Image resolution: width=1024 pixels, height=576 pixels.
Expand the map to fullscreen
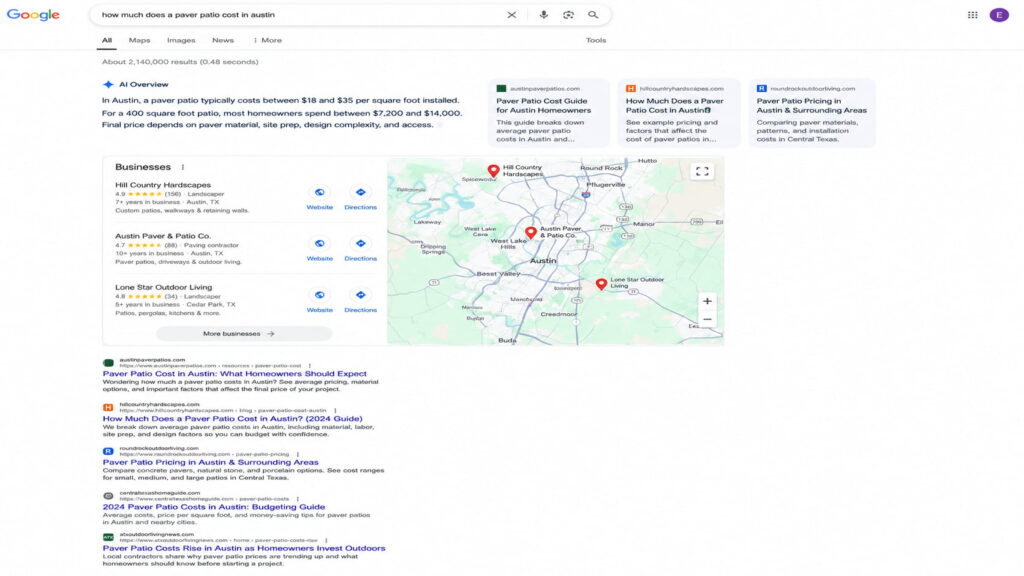tap(702, 171)
